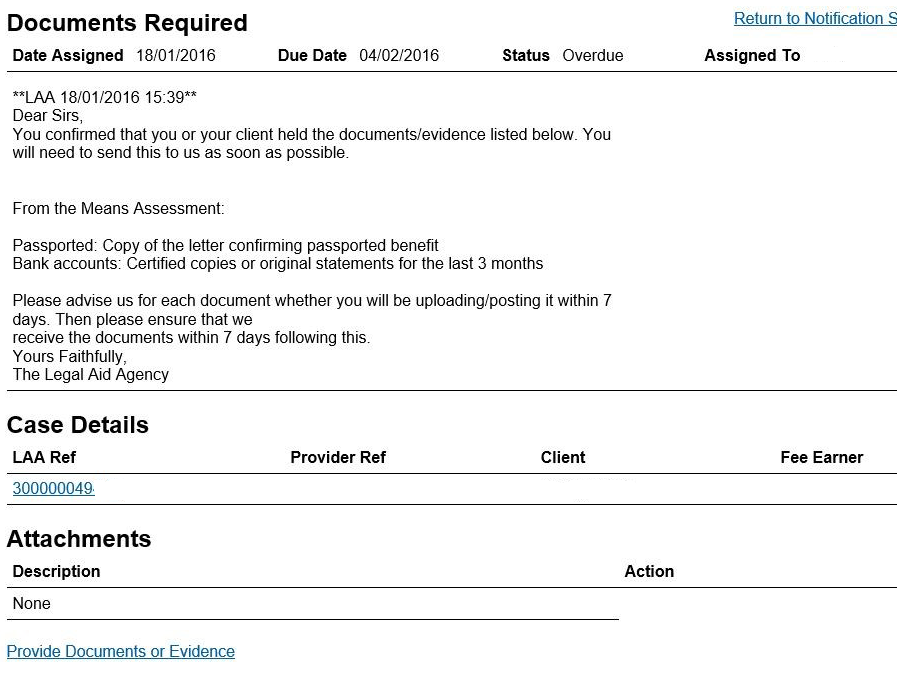Viewport: 912px width, 673px height.
Task: Open LAA reference 300000049 link
Action: point(53,489)
